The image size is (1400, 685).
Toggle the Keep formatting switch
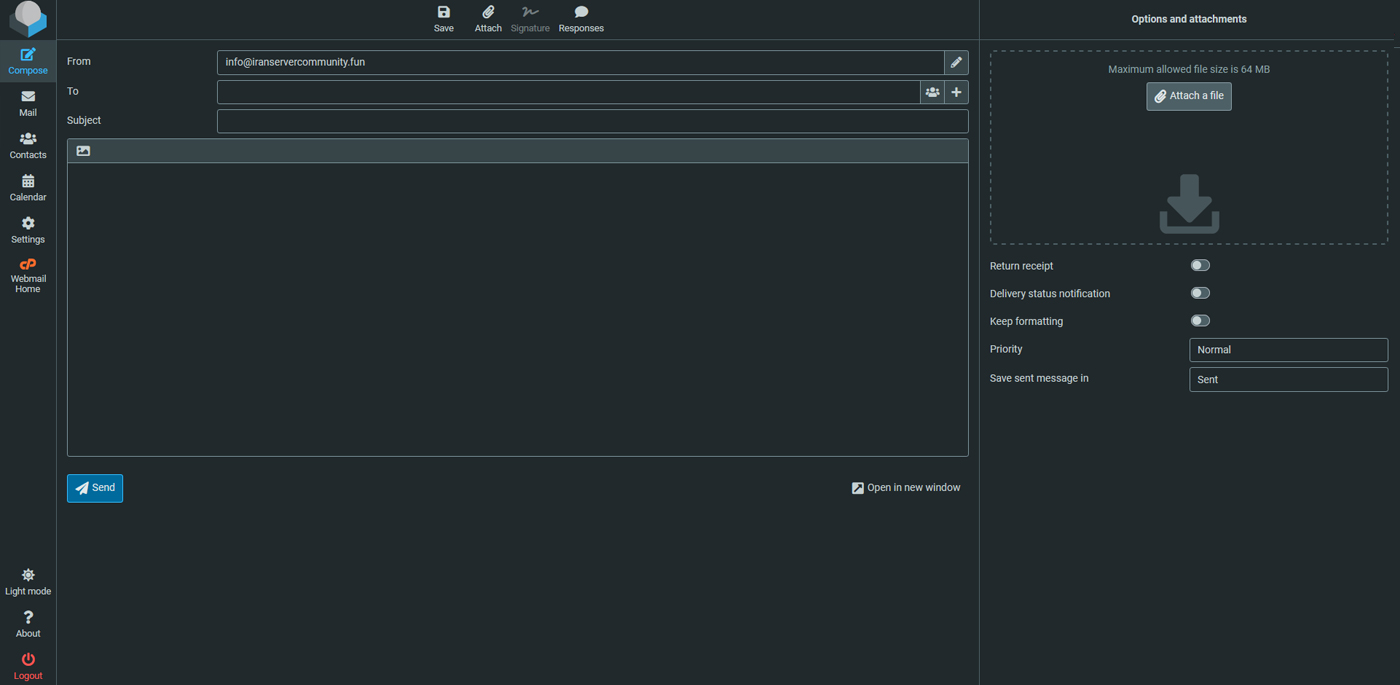(x=1200, y=321)
